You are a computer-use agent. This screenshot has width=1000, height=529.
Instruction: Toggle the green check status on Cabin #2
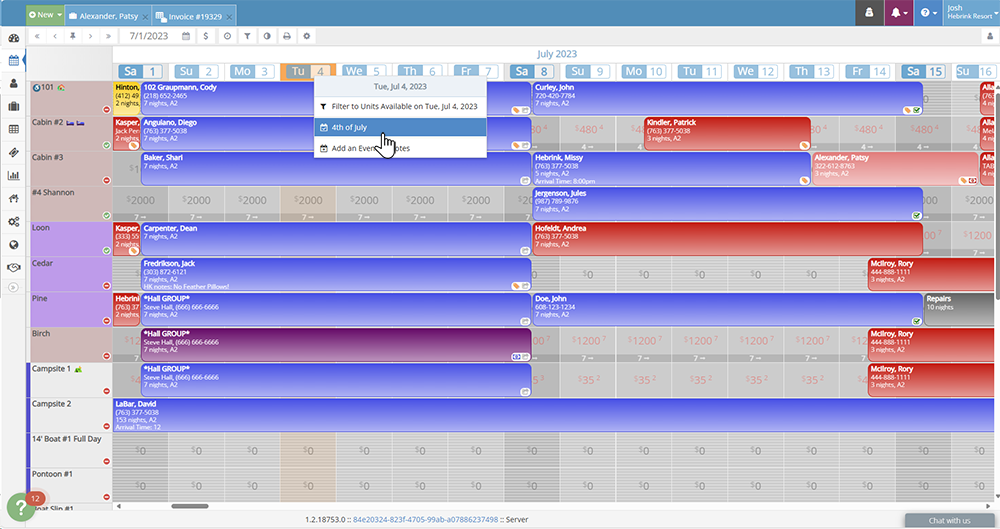point(107,145)
